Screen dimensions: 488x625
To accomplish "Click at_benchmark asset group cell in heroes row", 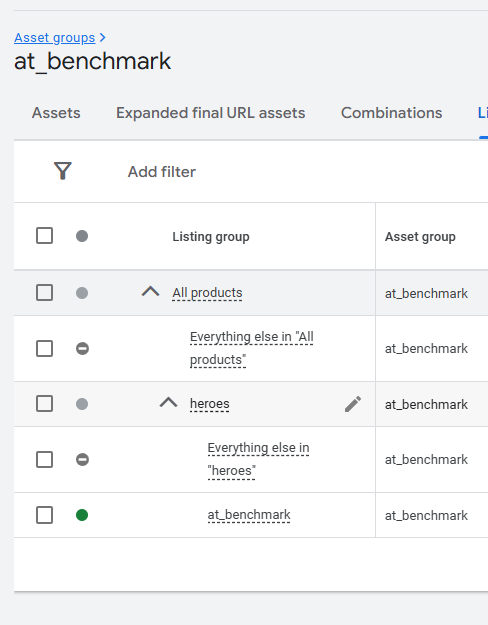I will point(426,405).
